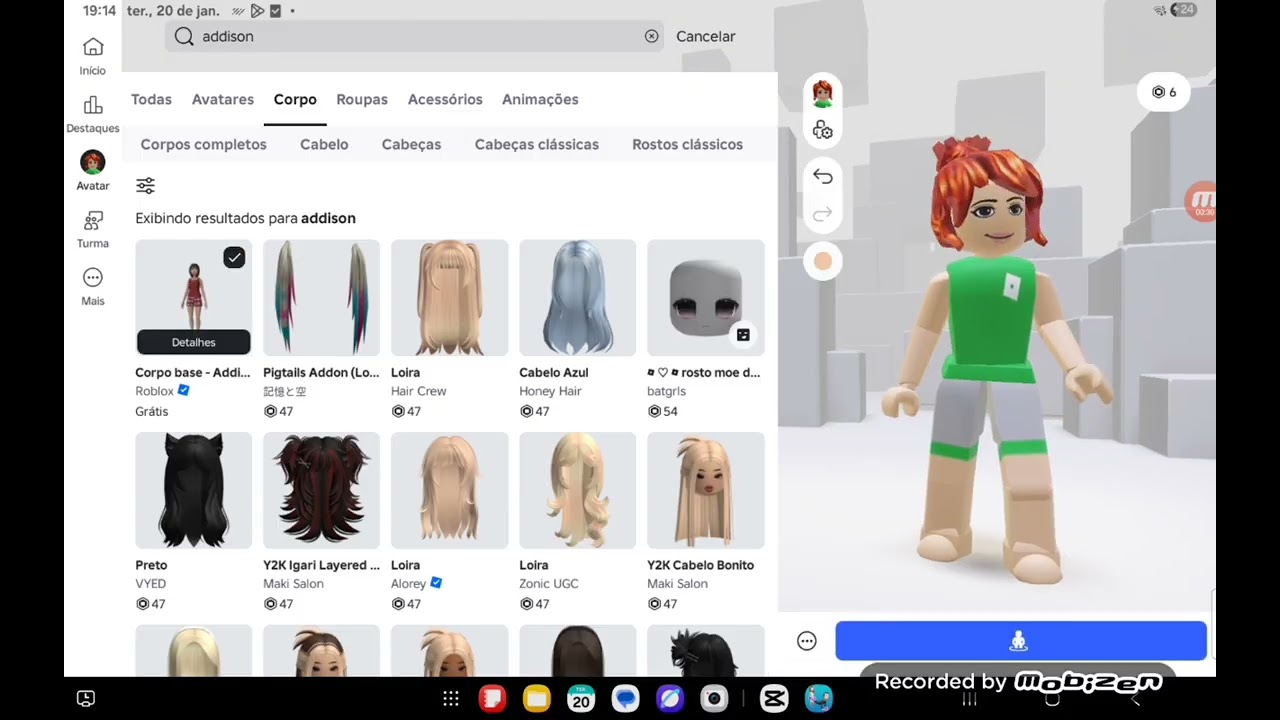
Task: Select the Pigtails Addon hair thumbnail
Action: (x=321, y=298)
